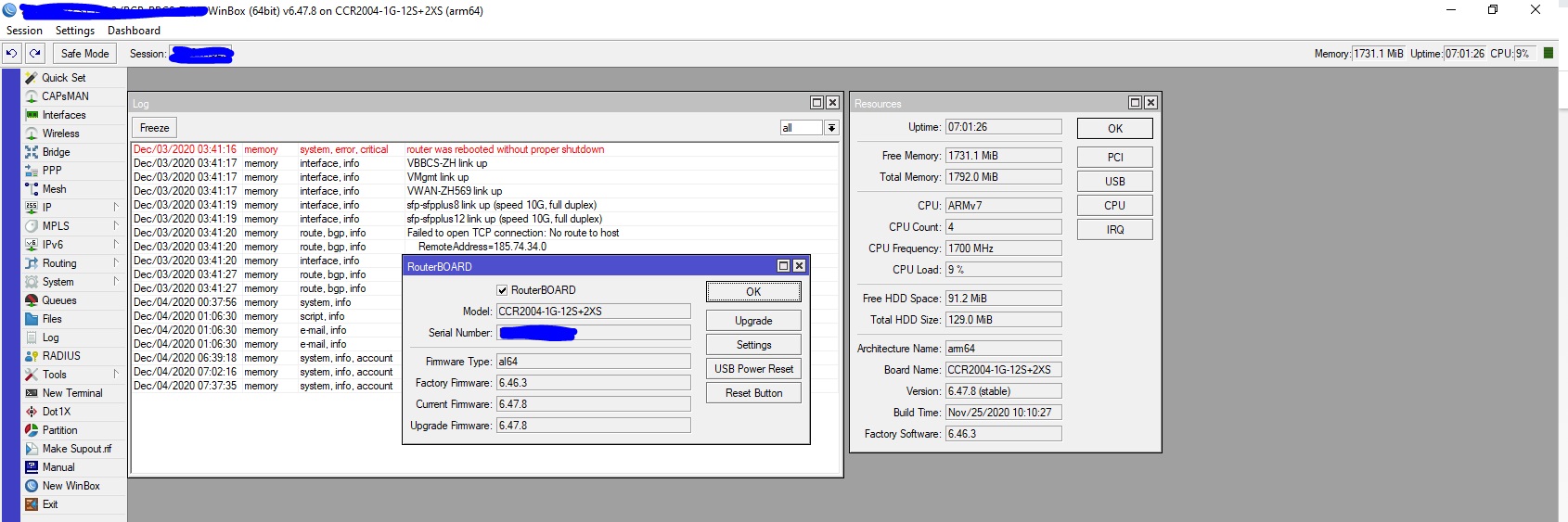Open the Queues section
The height and width of the screenshot is (522, 1568).
(x=59, y=300)
